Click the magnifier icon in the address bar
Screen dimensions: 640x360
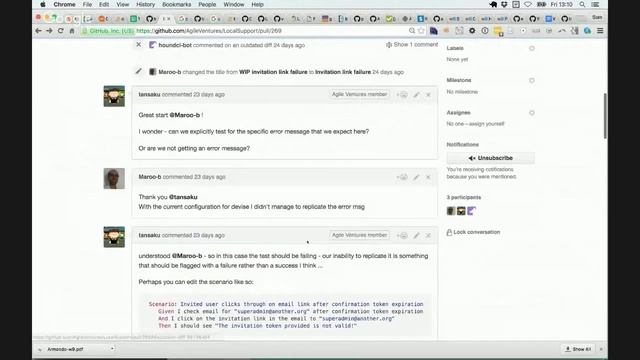pyautogui.click(x=412, y=31)
